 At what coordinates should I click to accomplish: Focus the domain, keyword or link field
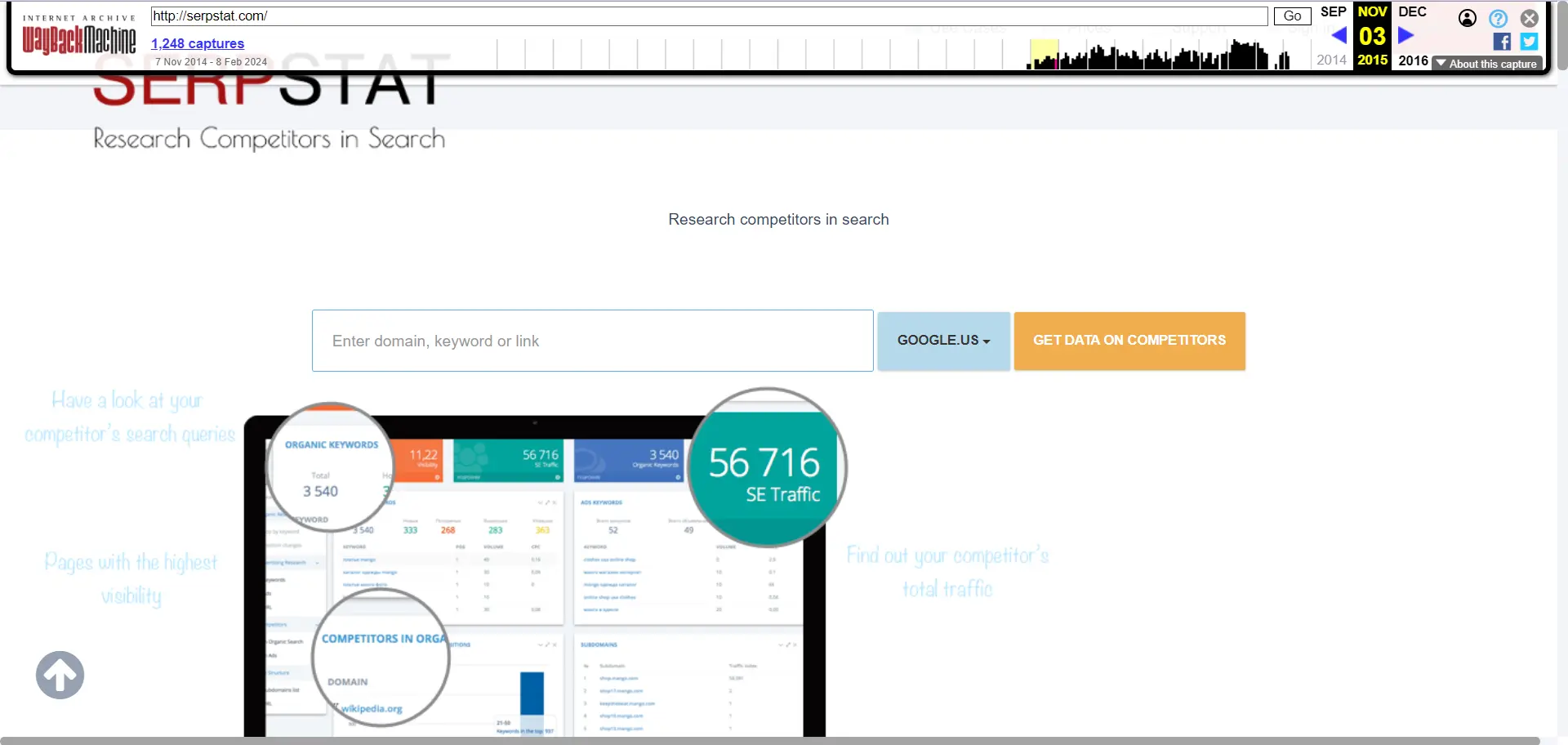[593, 341]
